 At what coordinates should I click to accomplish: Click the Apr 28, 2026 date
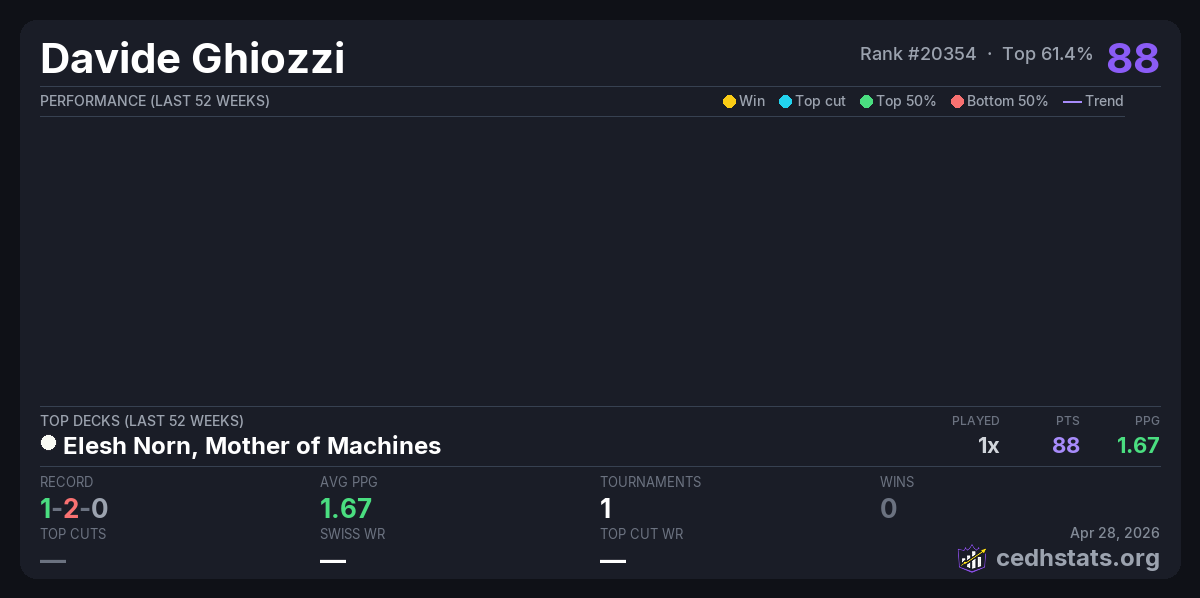click(x=1115, y=534)
